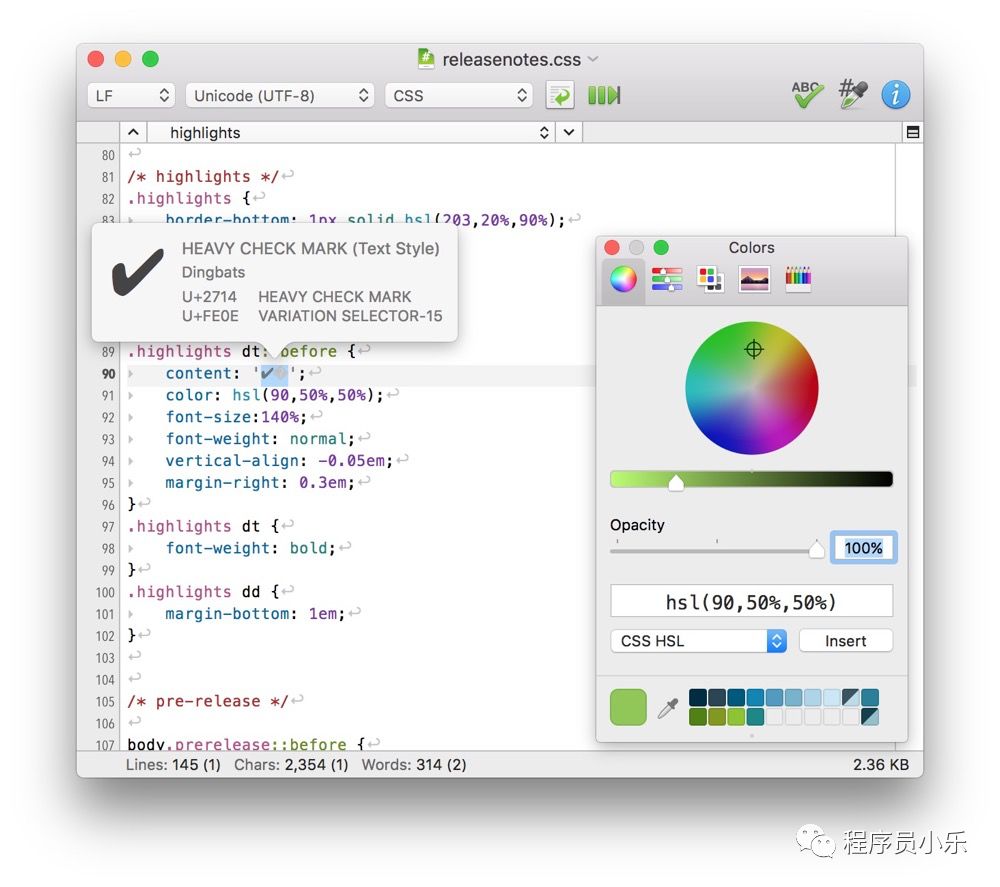Choose the palest blue swatch
1000x887 pixels.
click(x=832, y=698)
